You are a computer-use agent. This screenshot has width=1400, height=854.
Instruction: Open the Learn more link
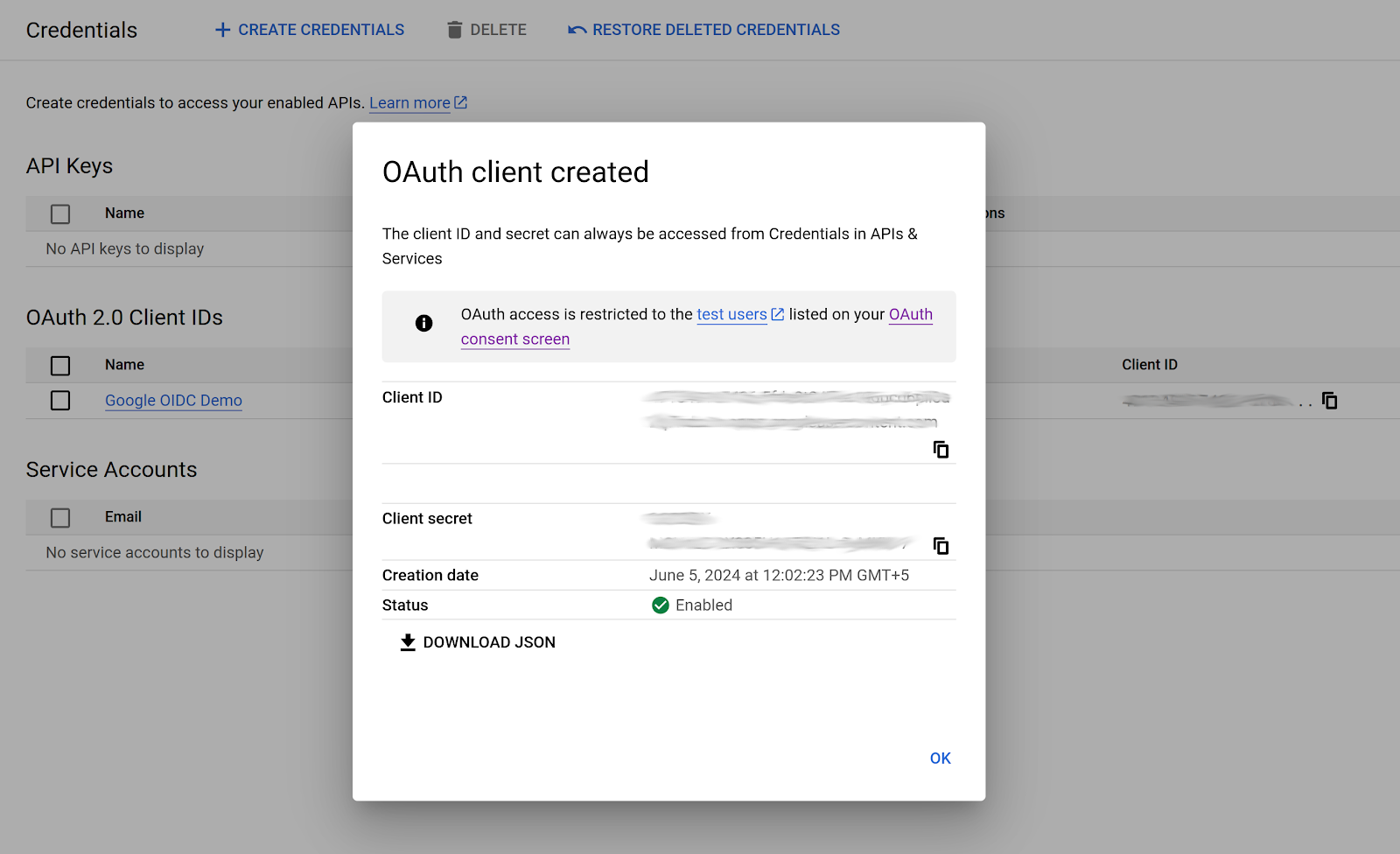pyautogui.click(x=409, y=102)
